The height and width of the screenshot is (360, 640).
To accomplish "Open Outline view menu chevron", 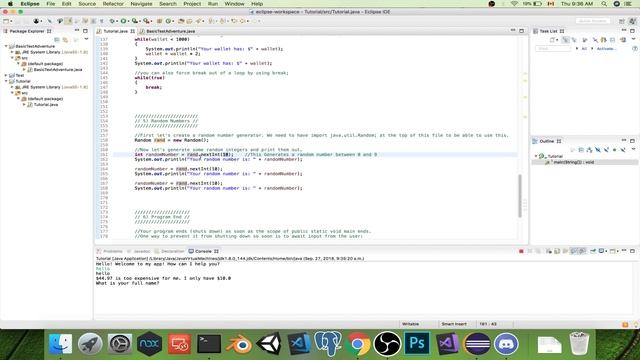I will [x=633, y=149].
